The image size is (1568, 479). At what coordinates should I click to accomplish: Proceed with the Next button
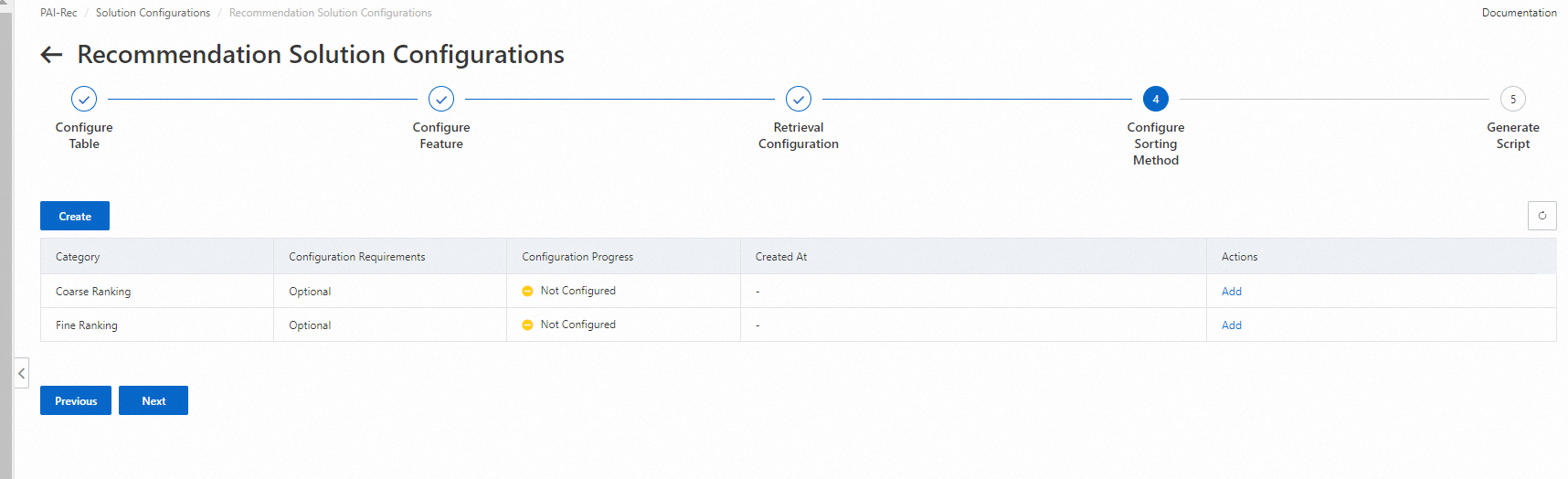(x=154, y=400)
